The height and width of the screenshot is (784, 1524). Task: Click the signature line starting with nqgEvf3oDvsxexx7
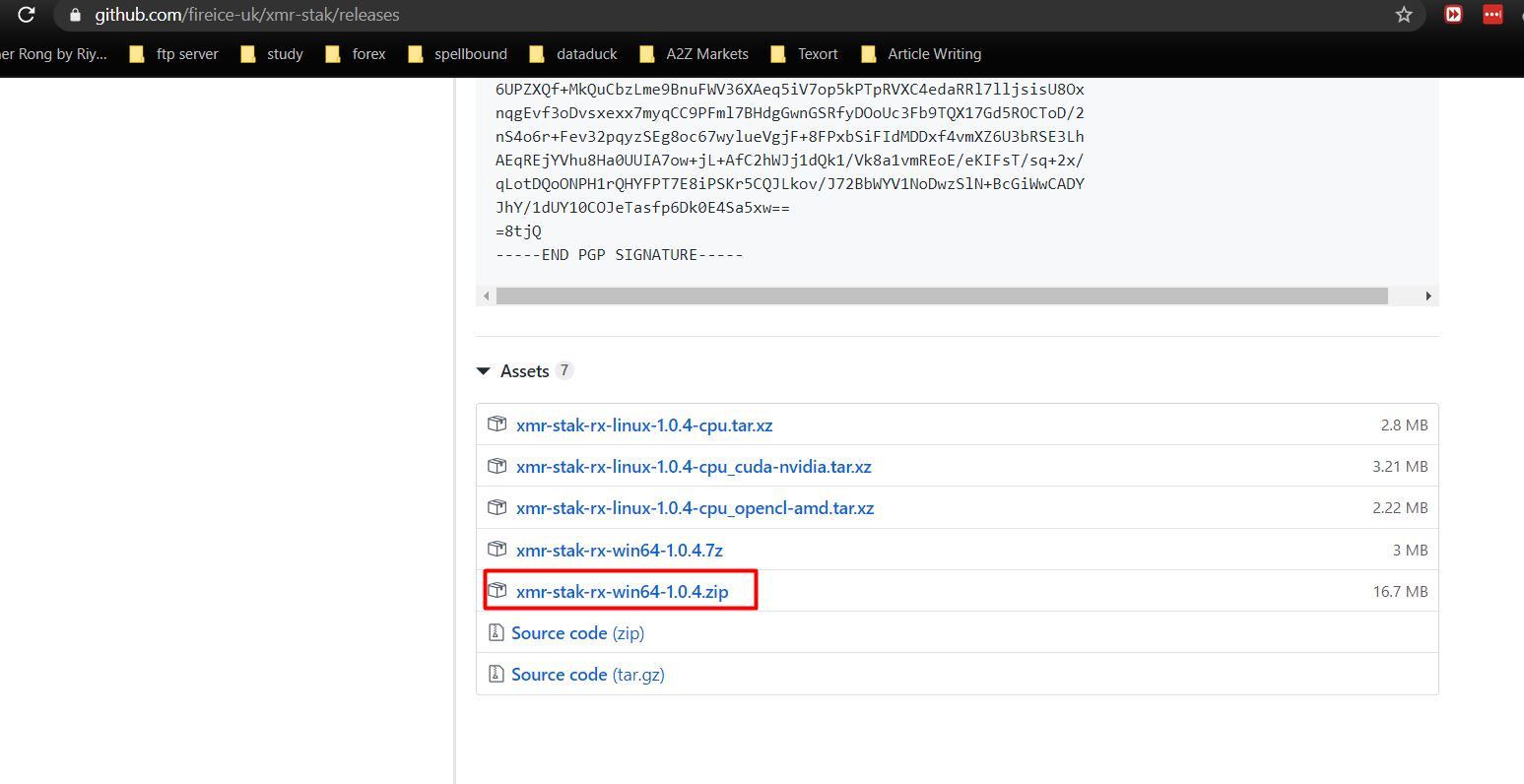(x=790, y=113)
